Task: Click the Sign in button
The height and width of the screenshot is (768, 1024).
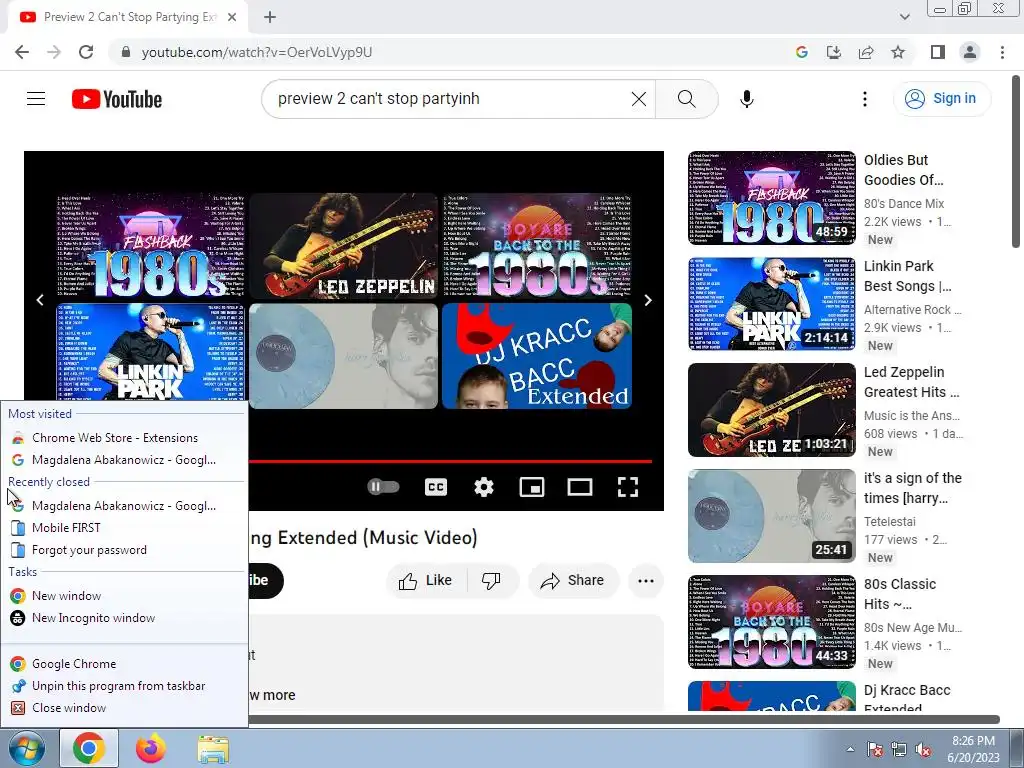Action: [x=942, y=99]
